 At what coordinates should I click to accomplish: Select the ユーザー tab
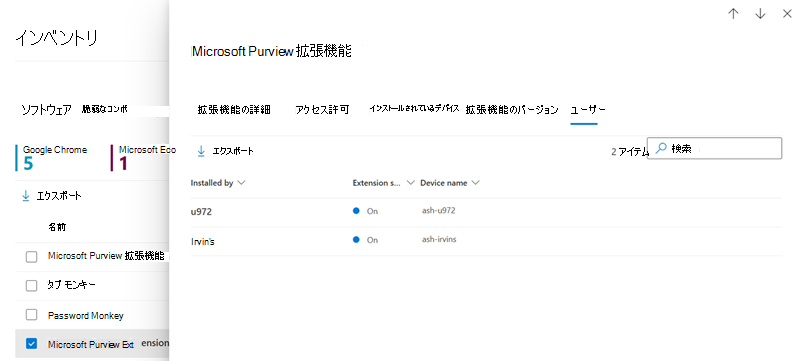[x=588, y=110]
